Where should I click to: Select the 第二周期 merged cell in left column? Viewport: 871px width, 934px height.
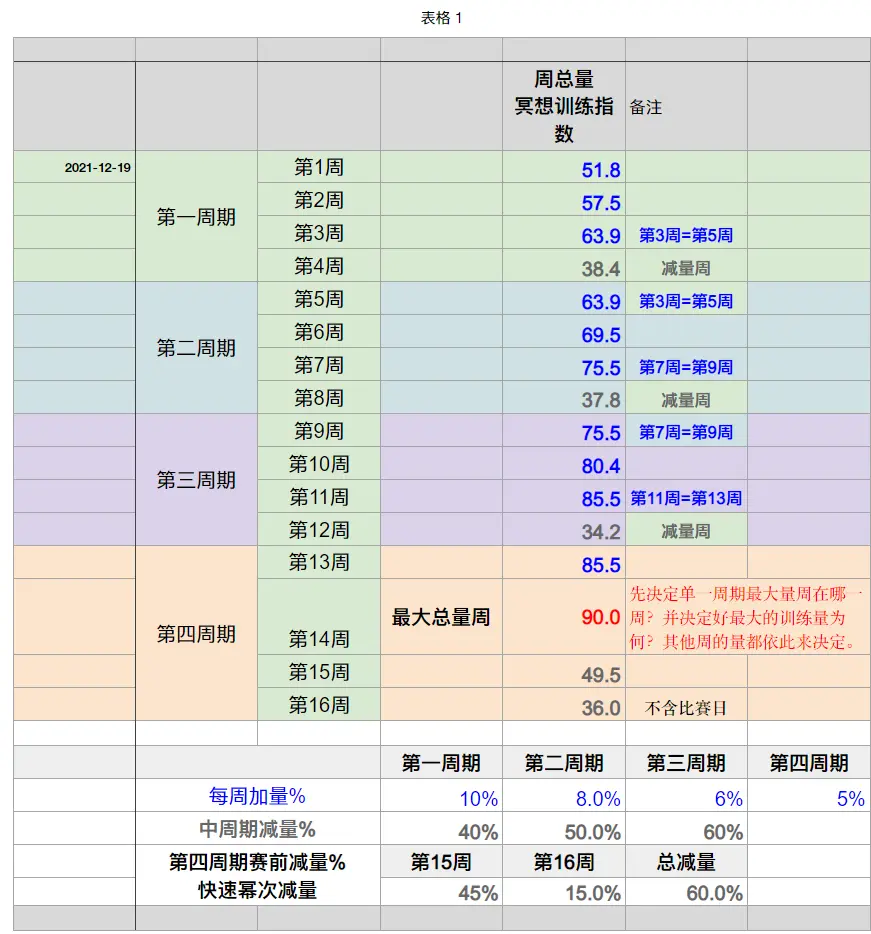(196, 348)
